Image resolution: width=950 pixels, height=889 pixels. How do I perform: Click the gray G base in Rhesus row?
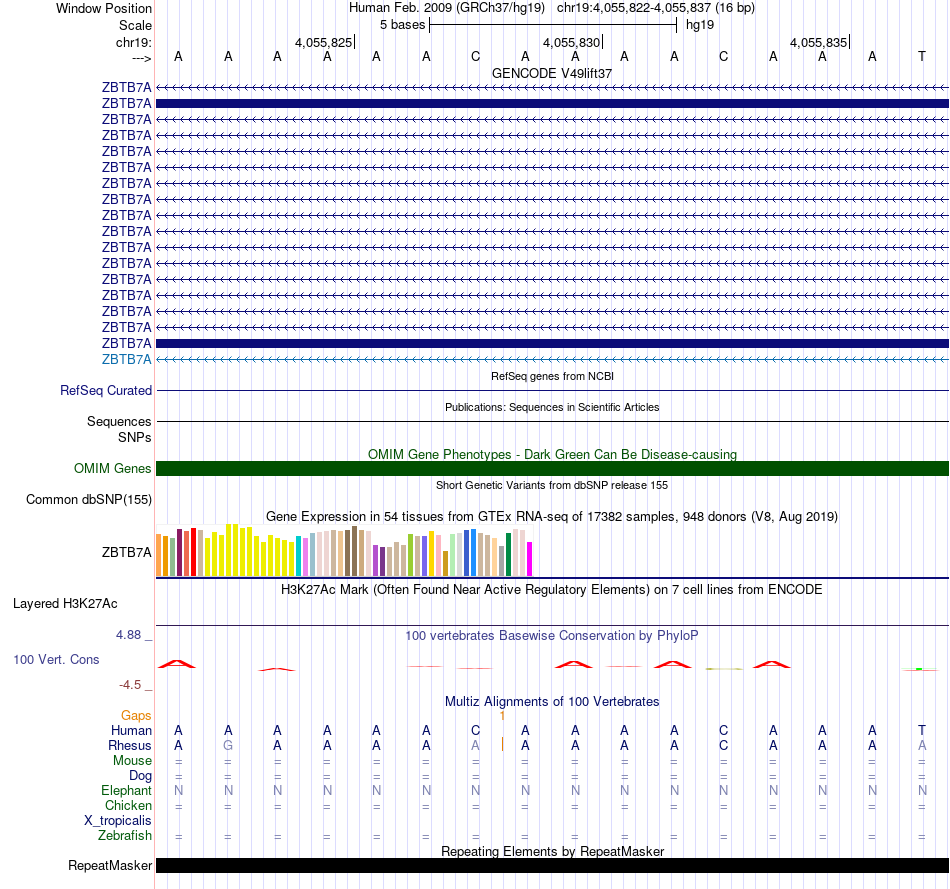228,745
